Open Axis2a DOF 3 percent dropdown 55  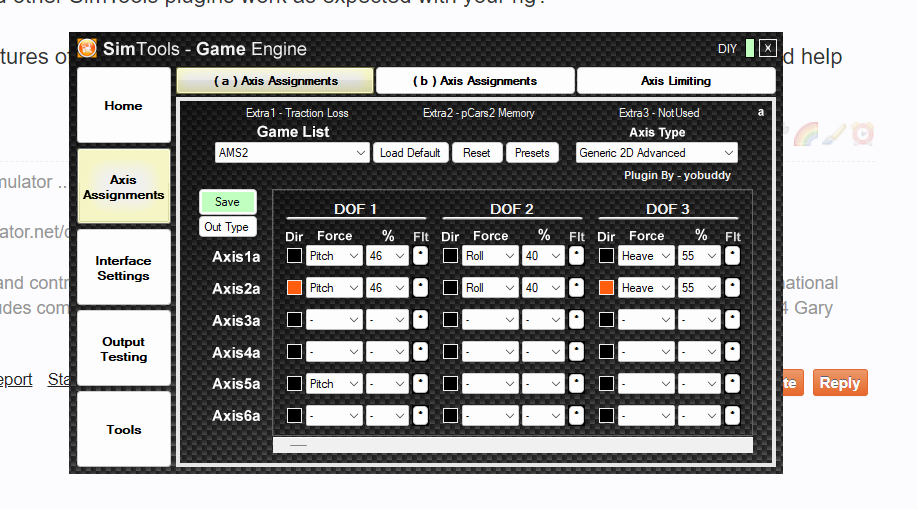[x=699, y=288]
